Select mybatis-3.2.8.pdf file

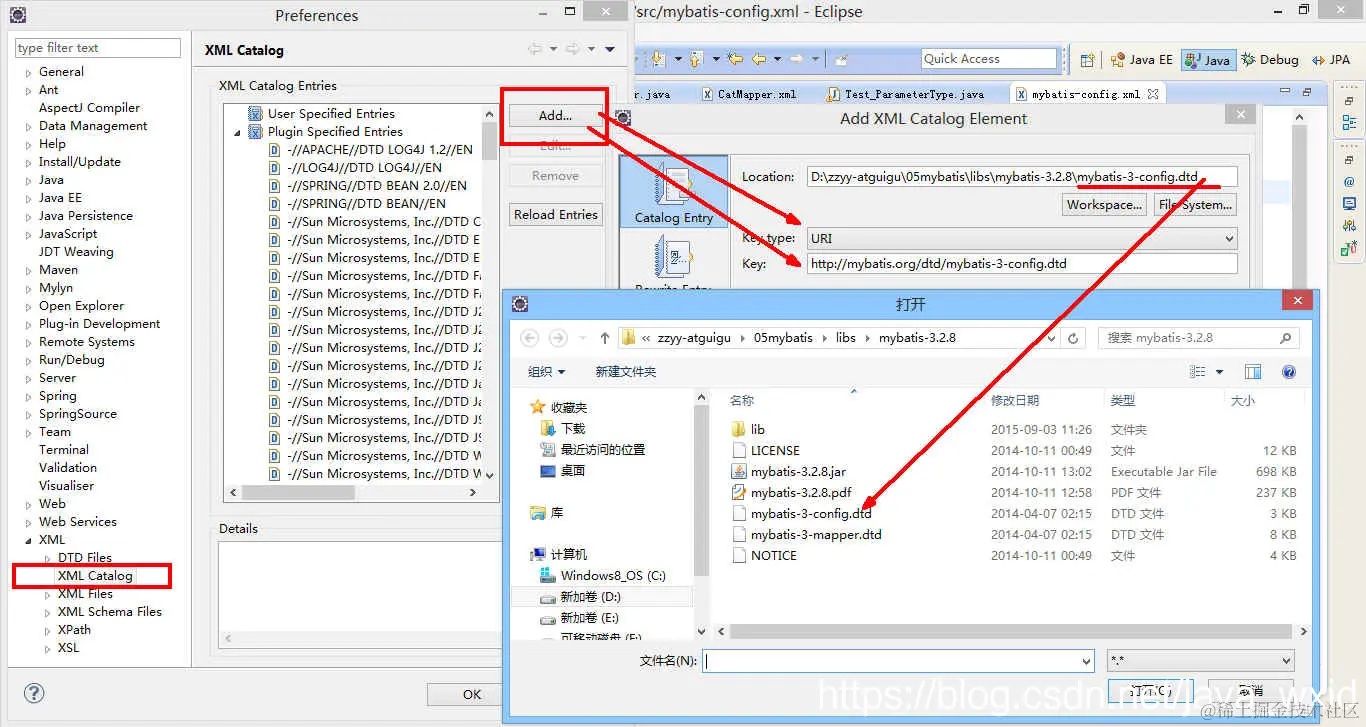click(800, 492)
